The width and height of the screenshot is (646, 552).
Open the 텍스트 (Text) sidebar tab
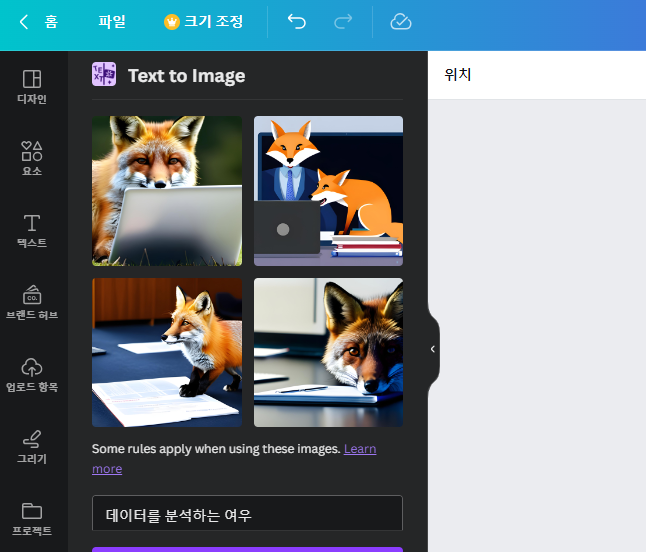[x=32, y=231]
